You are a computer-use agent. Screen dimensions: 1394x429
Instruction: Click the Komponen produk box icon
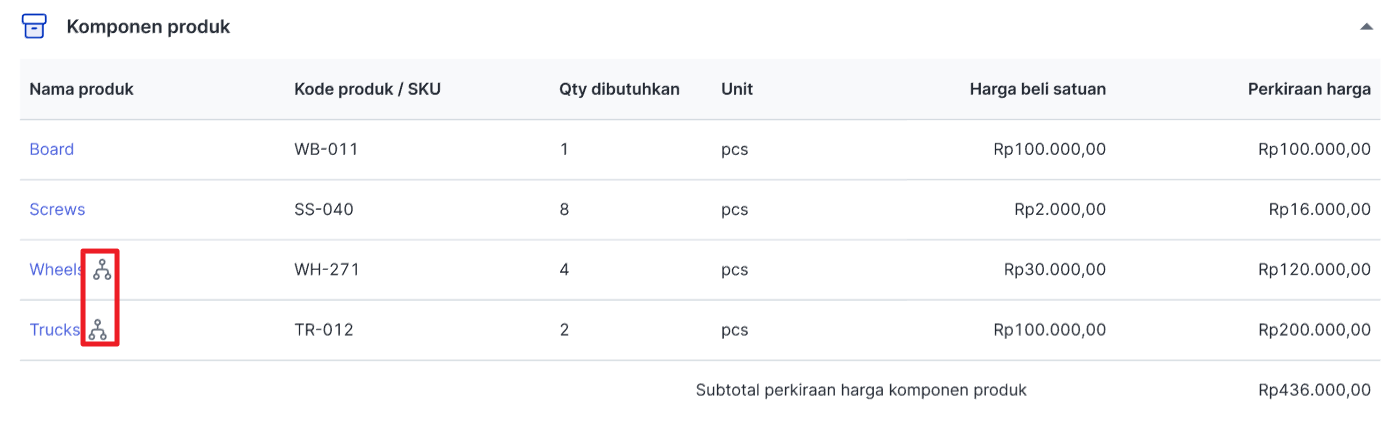click(x=34, y=27)
